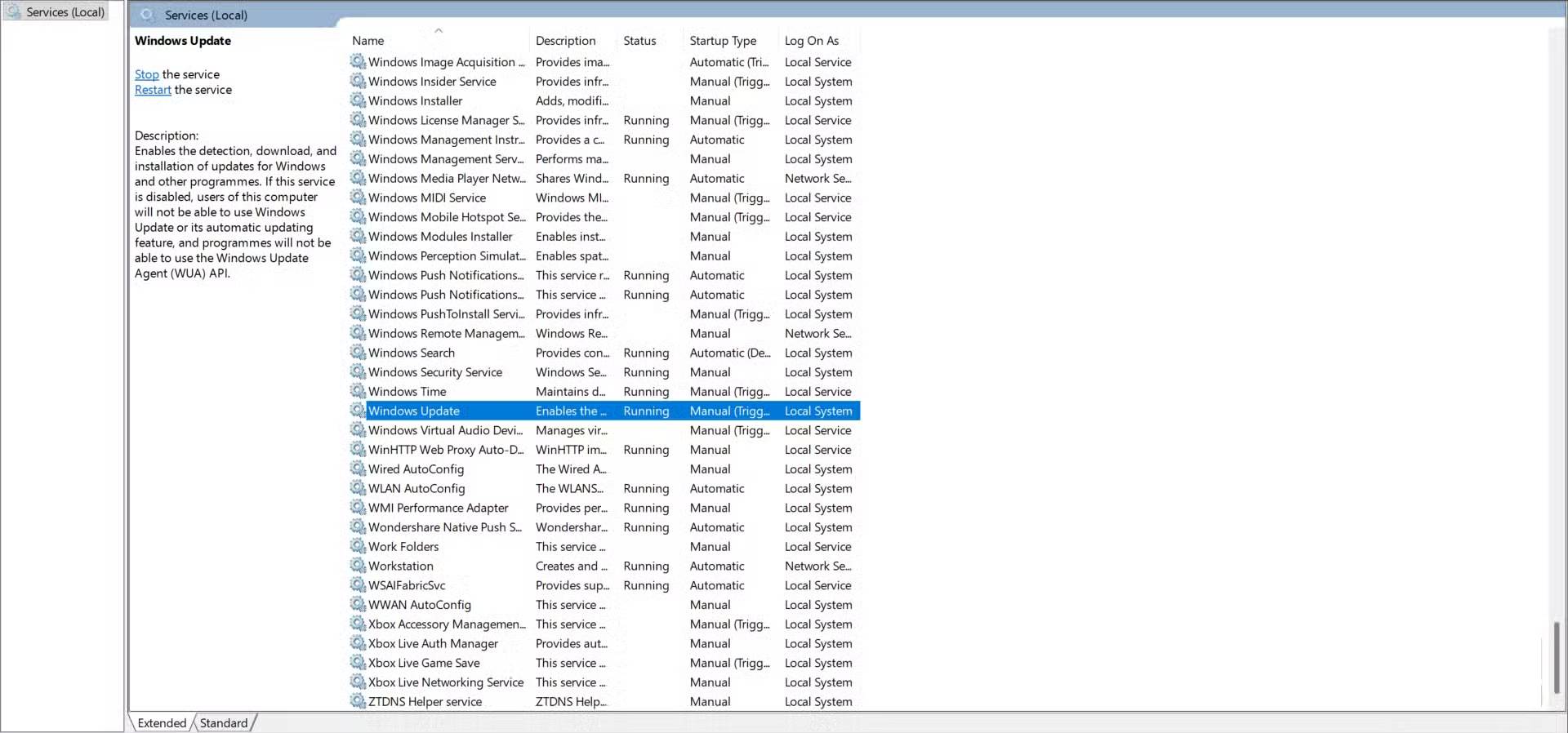Click gear icon beside Windows Update
This screenshot has width=1568, height=733.
tap(358, 411)
